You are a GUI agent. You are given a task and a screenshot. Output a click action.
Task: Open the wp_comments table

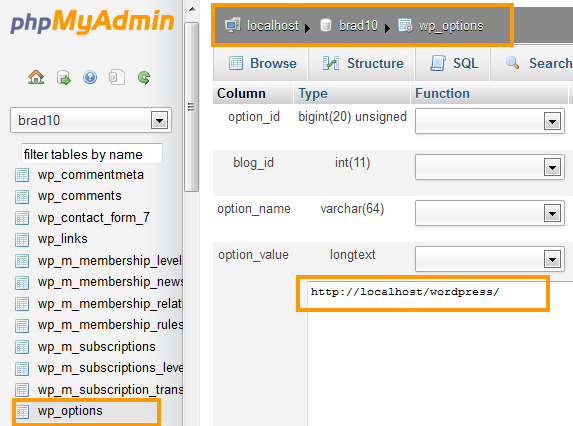(79, 196)
